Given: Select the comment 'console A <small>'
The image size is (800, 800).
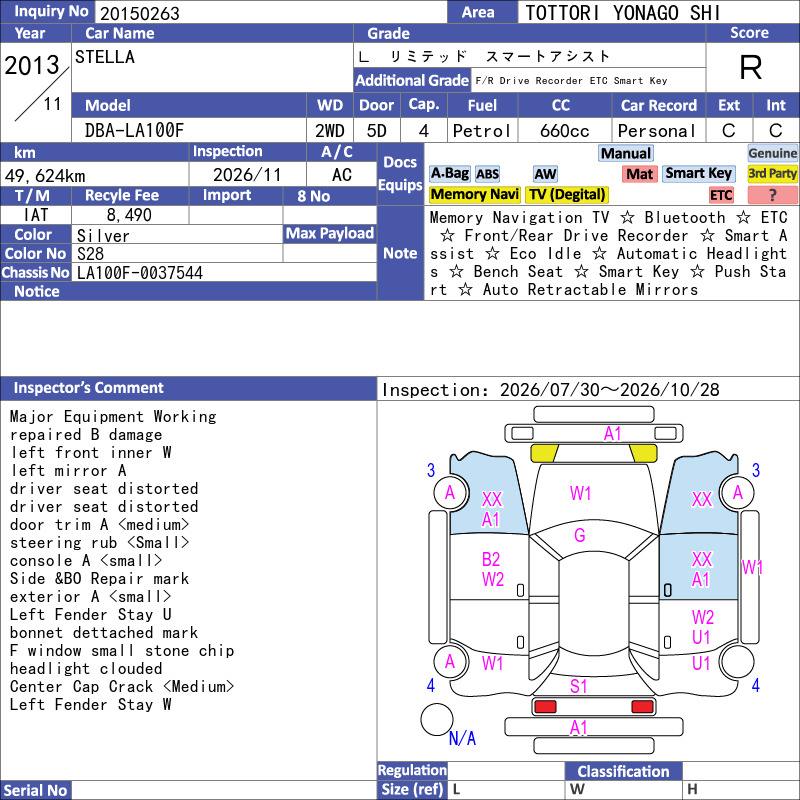Looking at the screenshot, I should point(86,561).
